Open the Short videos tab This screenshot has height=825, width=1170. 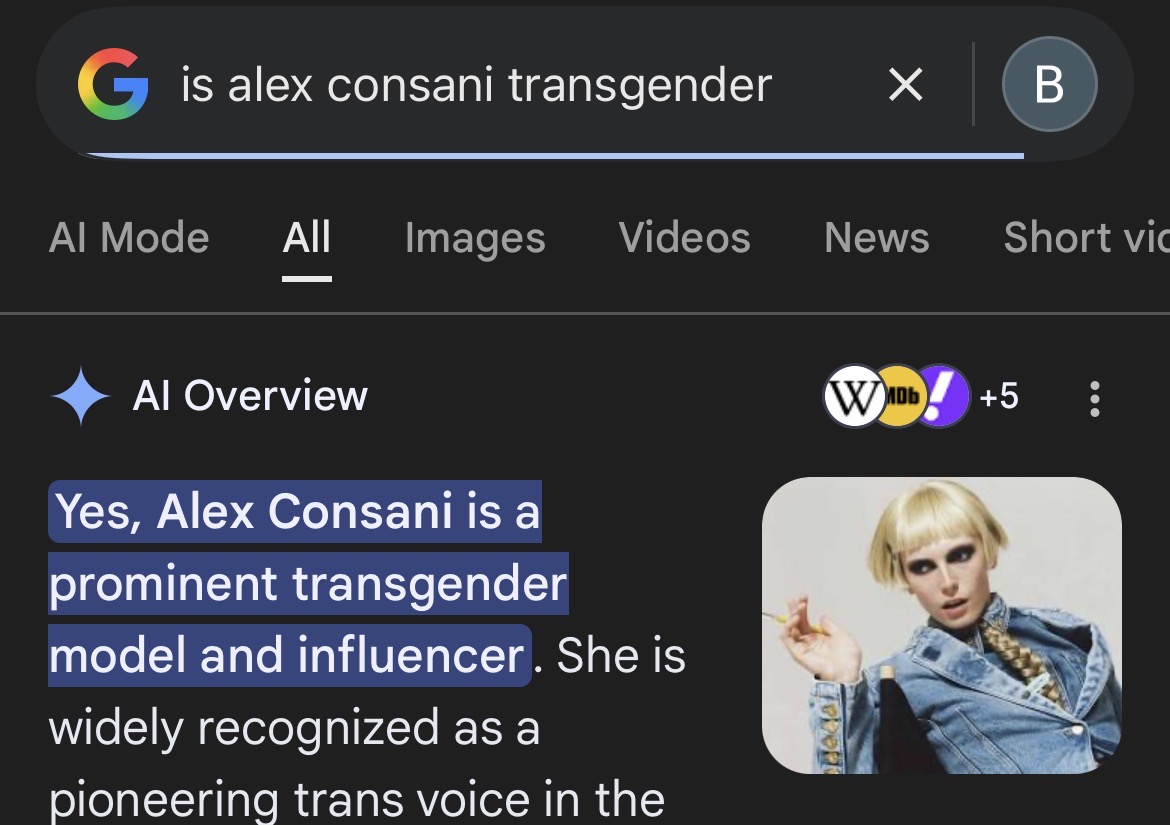click(1085, 238)
